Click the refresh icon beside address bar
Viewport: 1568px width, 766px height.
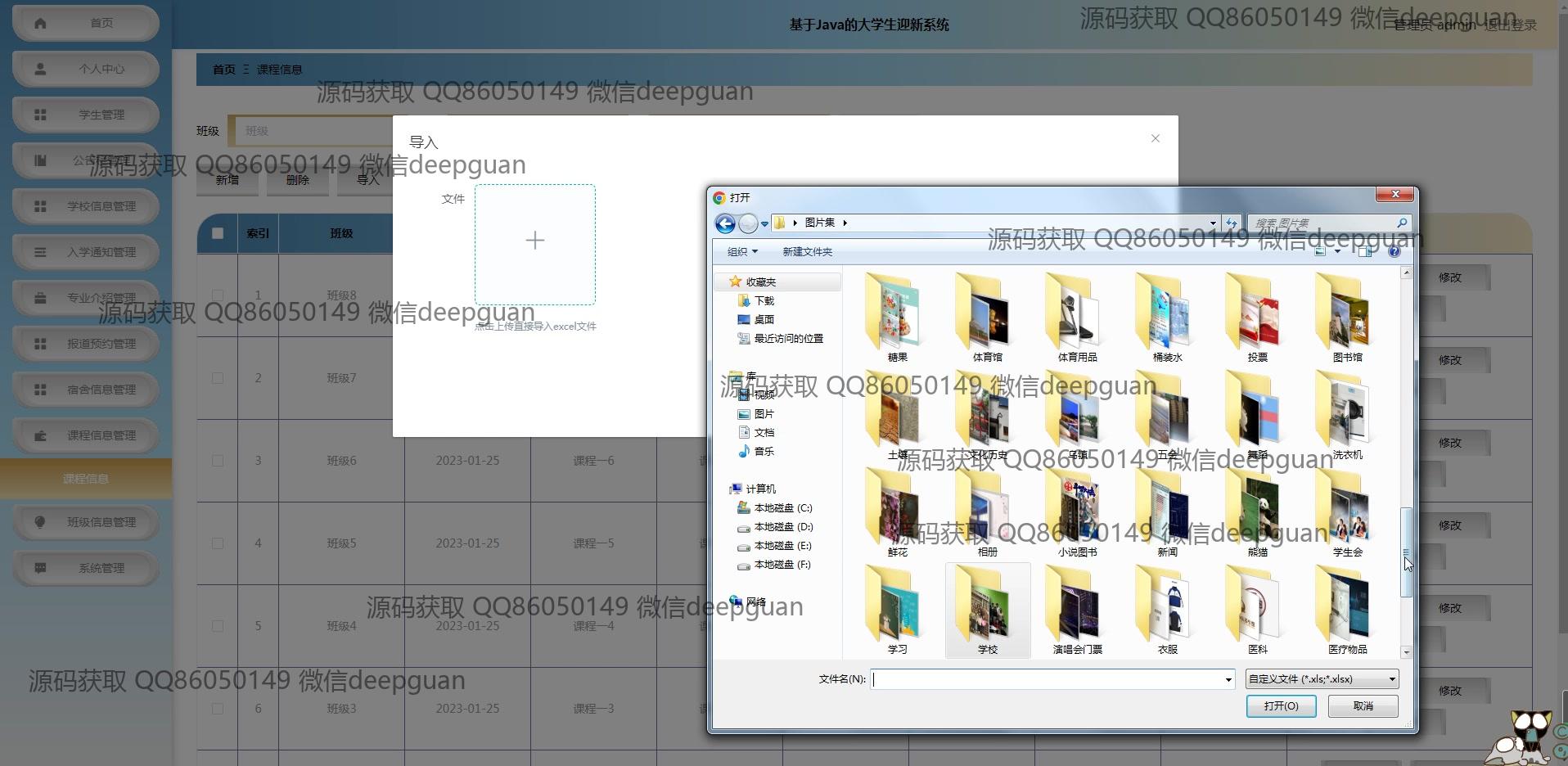pos(1231,223)
